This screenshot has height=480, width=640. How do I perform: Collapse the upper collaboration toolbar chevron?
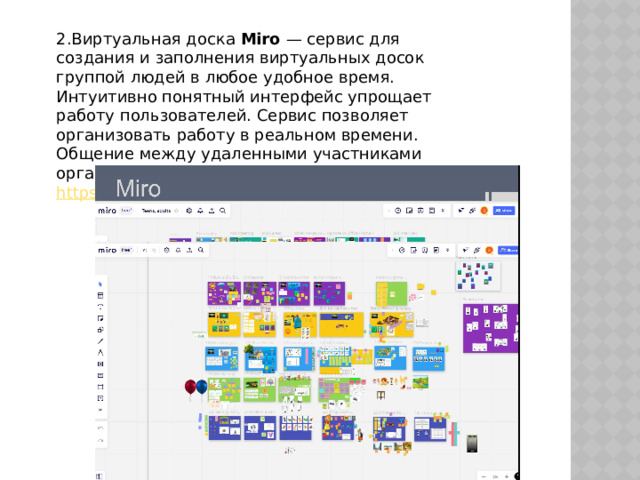click(389, 211)
